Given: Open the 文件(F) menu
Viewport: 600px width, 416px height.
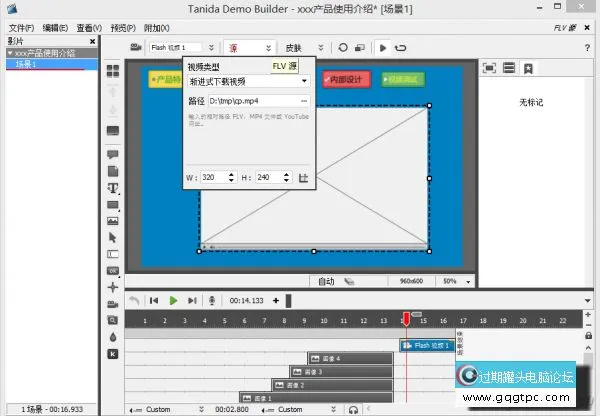Looking at the screenshot, I should pyautogui.click(x=21, y=28).
